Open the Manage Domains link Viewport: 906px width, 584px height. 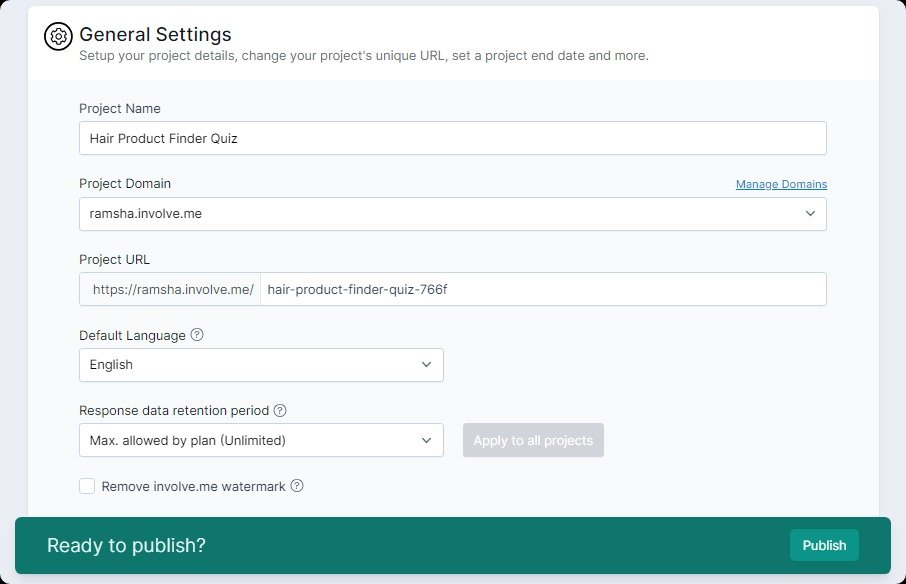click(x=781, y=184)
